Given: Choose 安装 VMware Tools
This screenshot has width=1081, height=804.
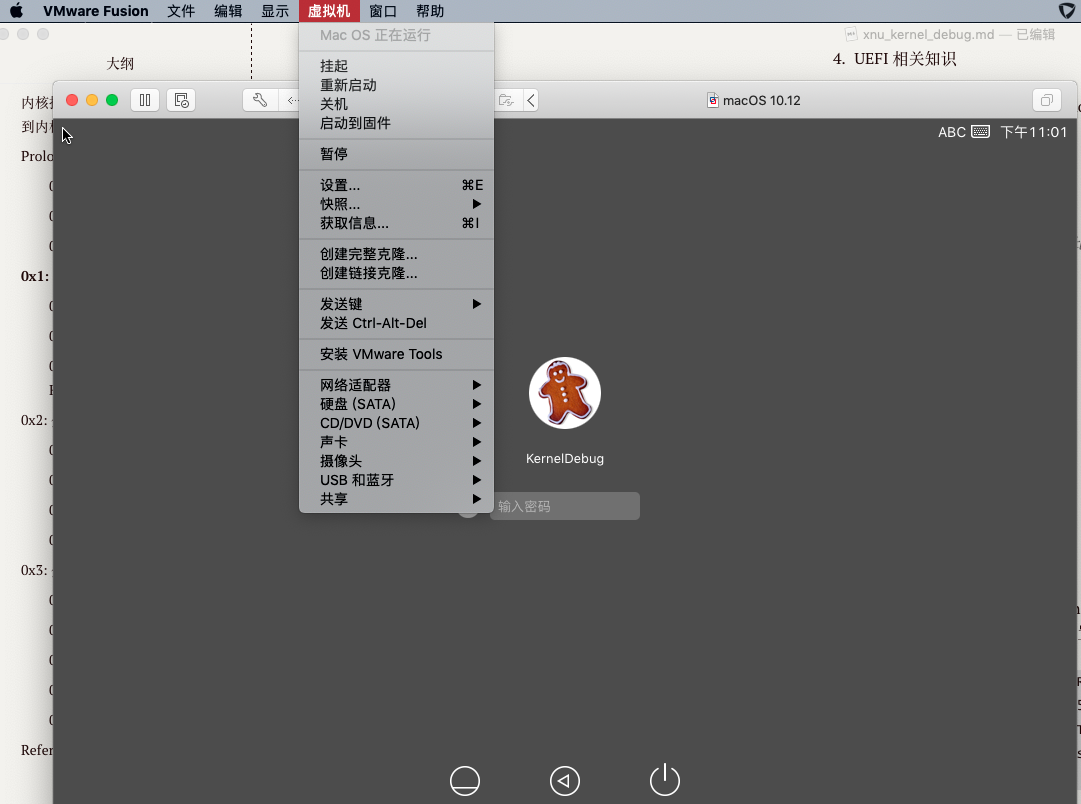Looking at the screenshot, I should coord(396,354).
